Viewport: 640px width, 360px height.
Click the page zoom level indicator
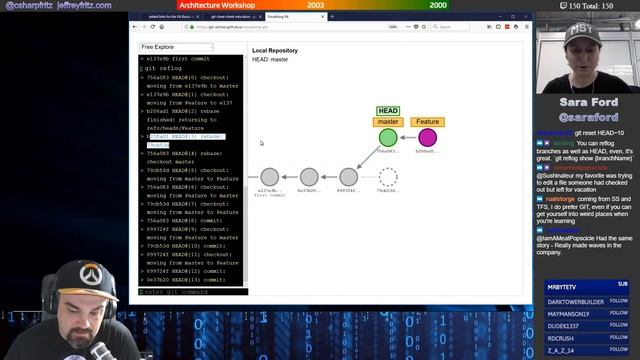[393, 27]
